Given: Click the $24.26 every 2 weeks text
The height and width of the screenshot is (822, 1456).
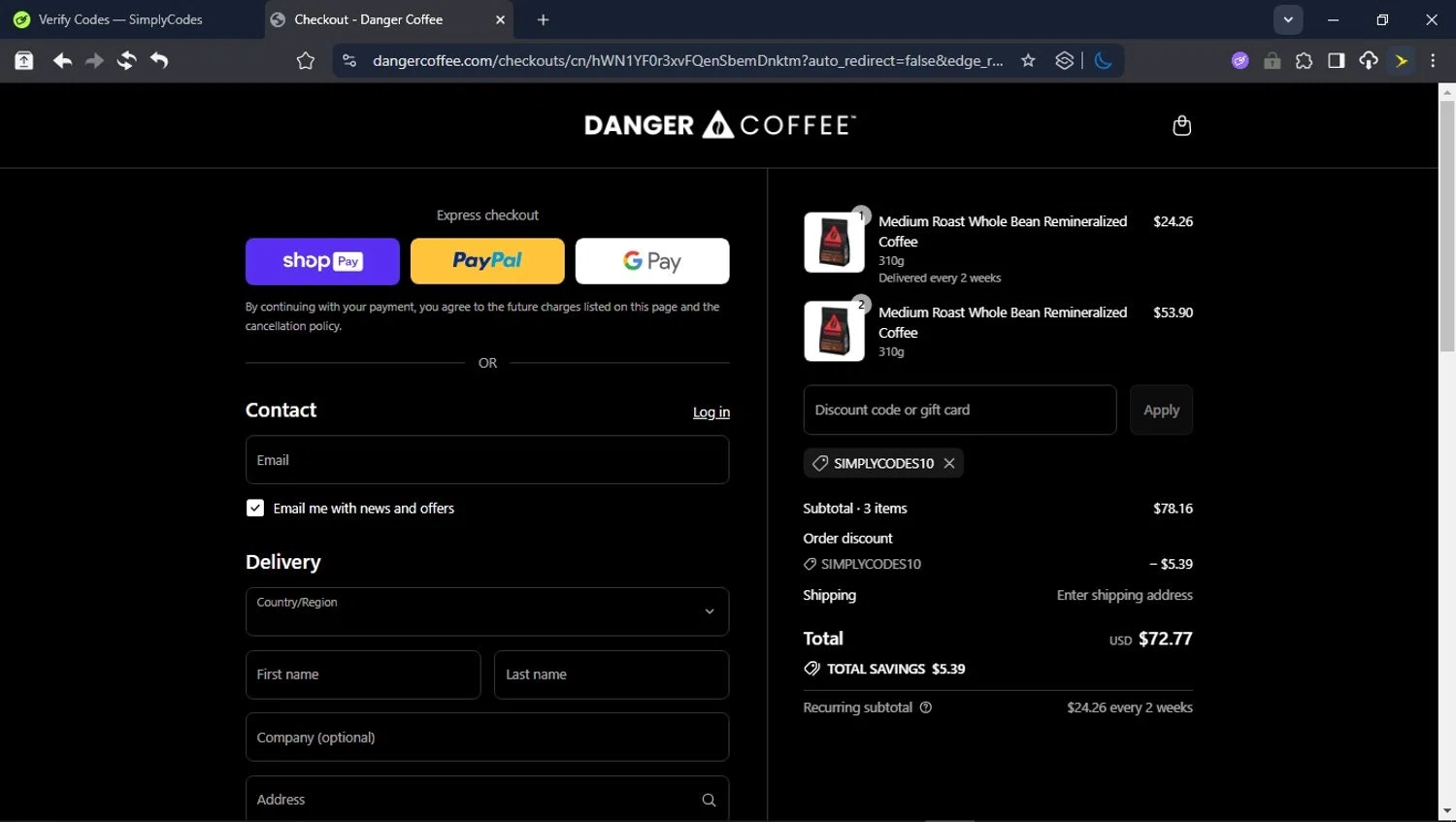Looking at the screenshot, I should point(1130,707).
